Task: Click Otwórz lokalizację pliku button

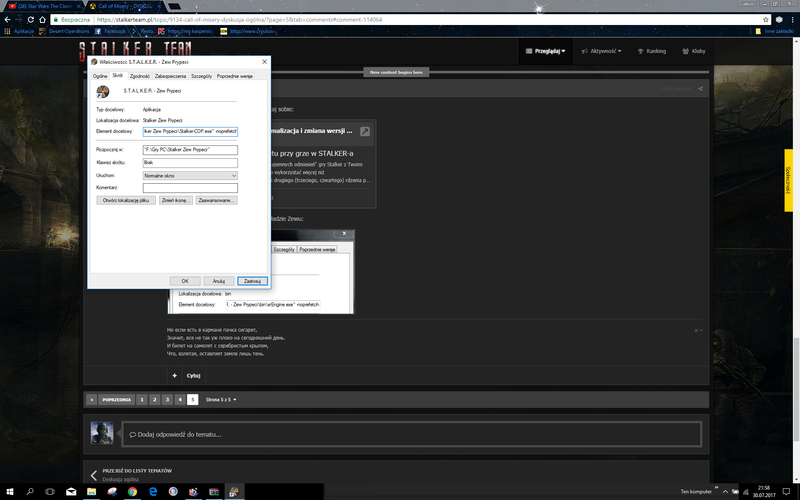Action: (126, 201)
